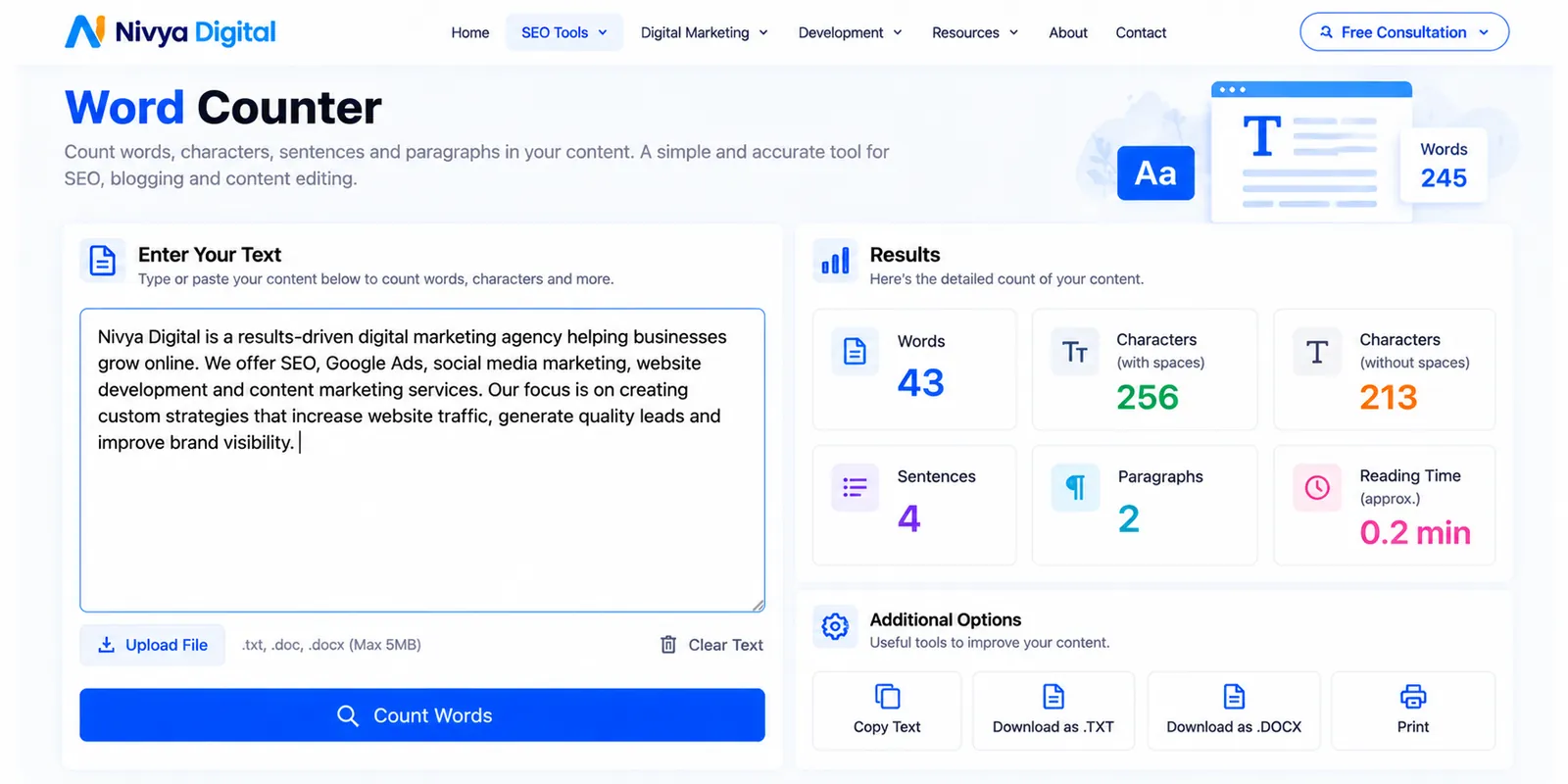
Task: Click the Words 245 illustration badge
Action: [x=1444, y=165]
